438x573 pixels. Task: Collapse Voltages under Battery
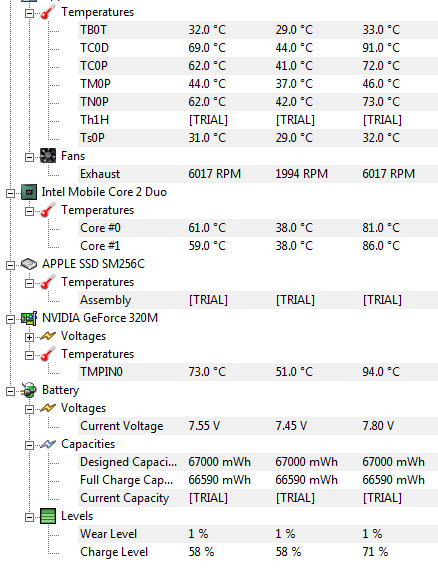coord(29,409)
